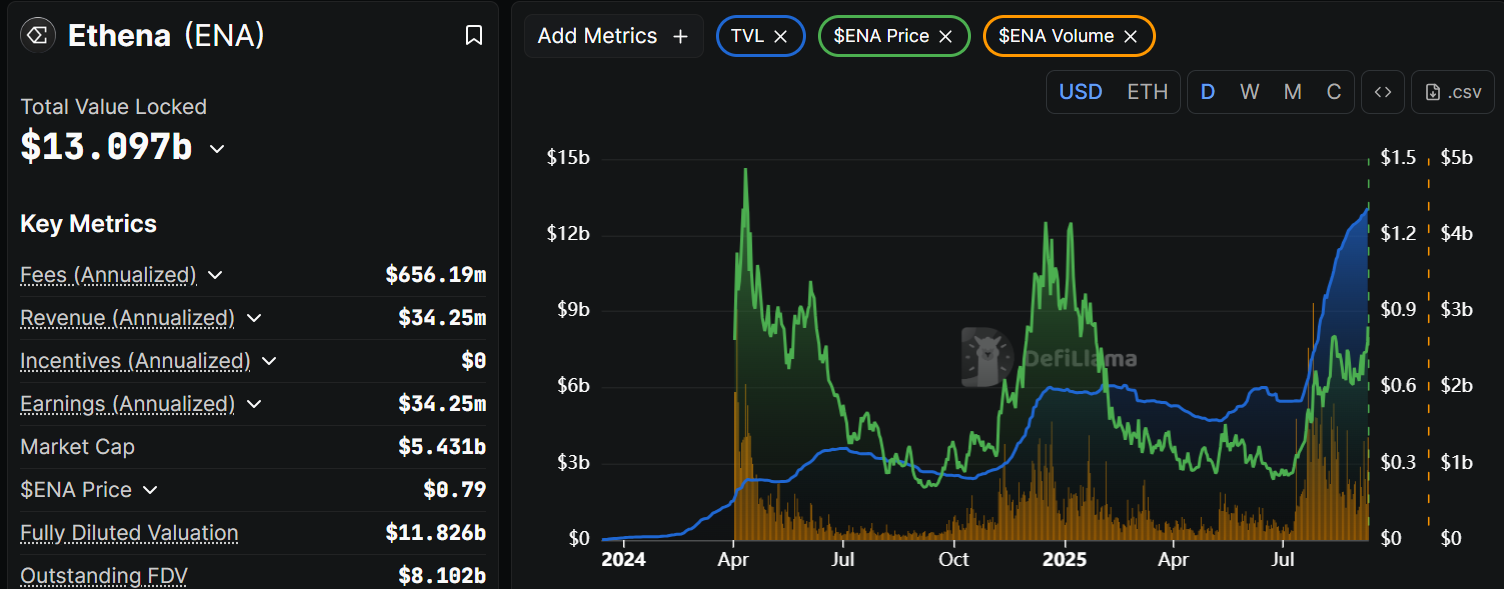Click the $5b volume axis label

coord(1456,158)
